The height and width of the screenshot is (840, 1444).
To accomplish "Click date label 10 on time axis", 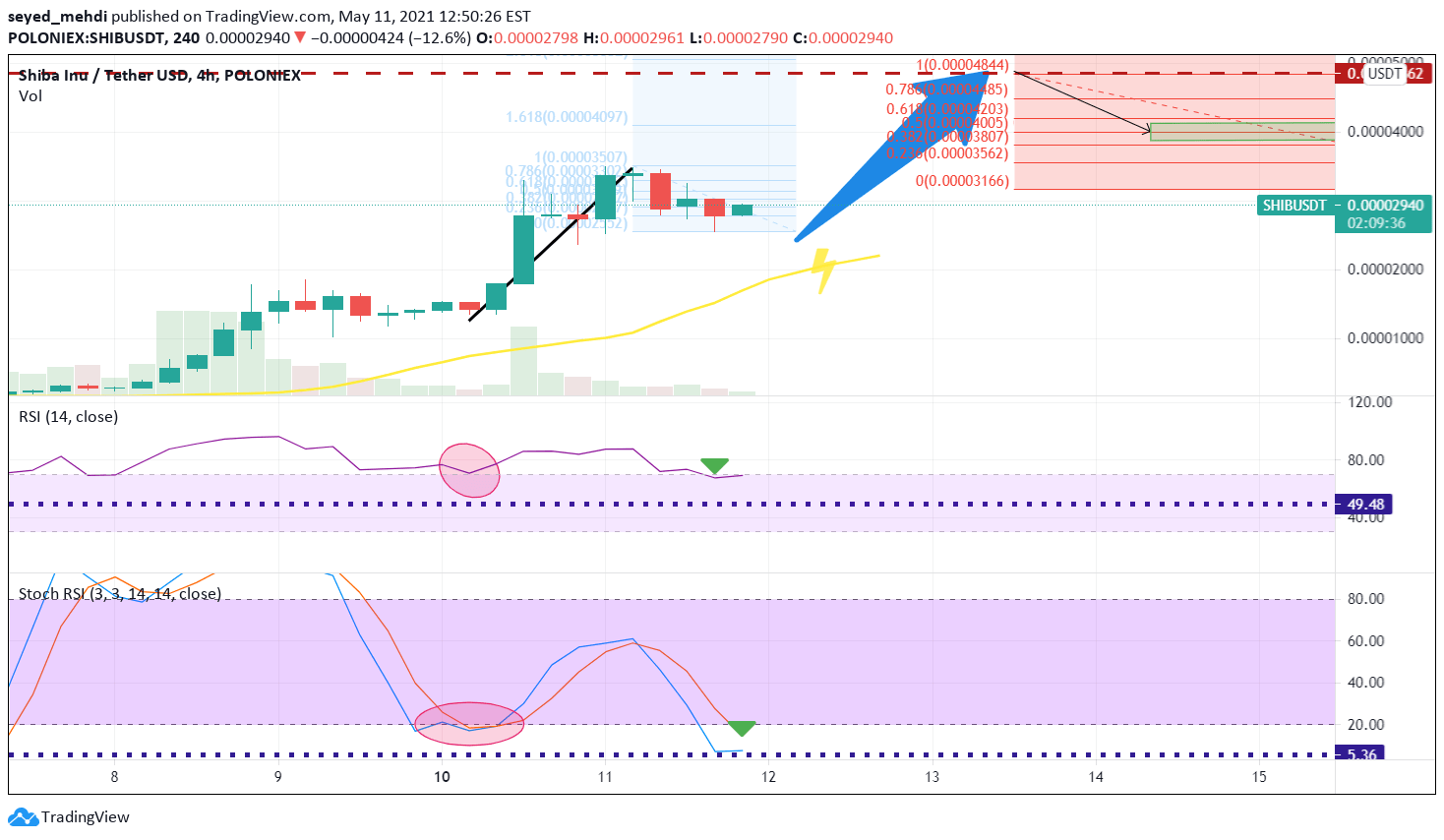I will (442, 777).
